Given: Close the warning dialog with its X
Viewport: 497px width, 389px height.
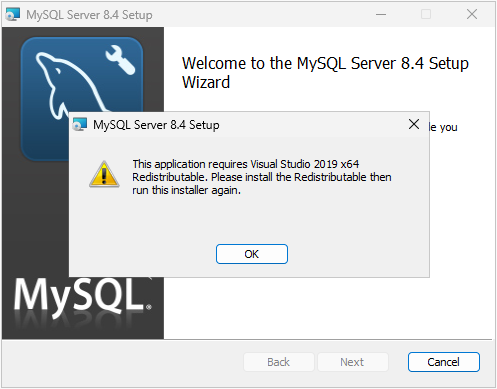Looking at the screenshot, I should click(x=414, y=124).
